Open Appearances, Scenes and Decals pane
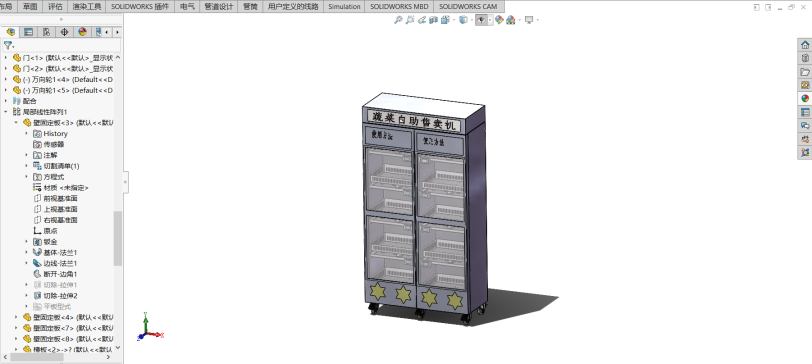Viewport: 812px width, 364px height. tap(805, 98)
